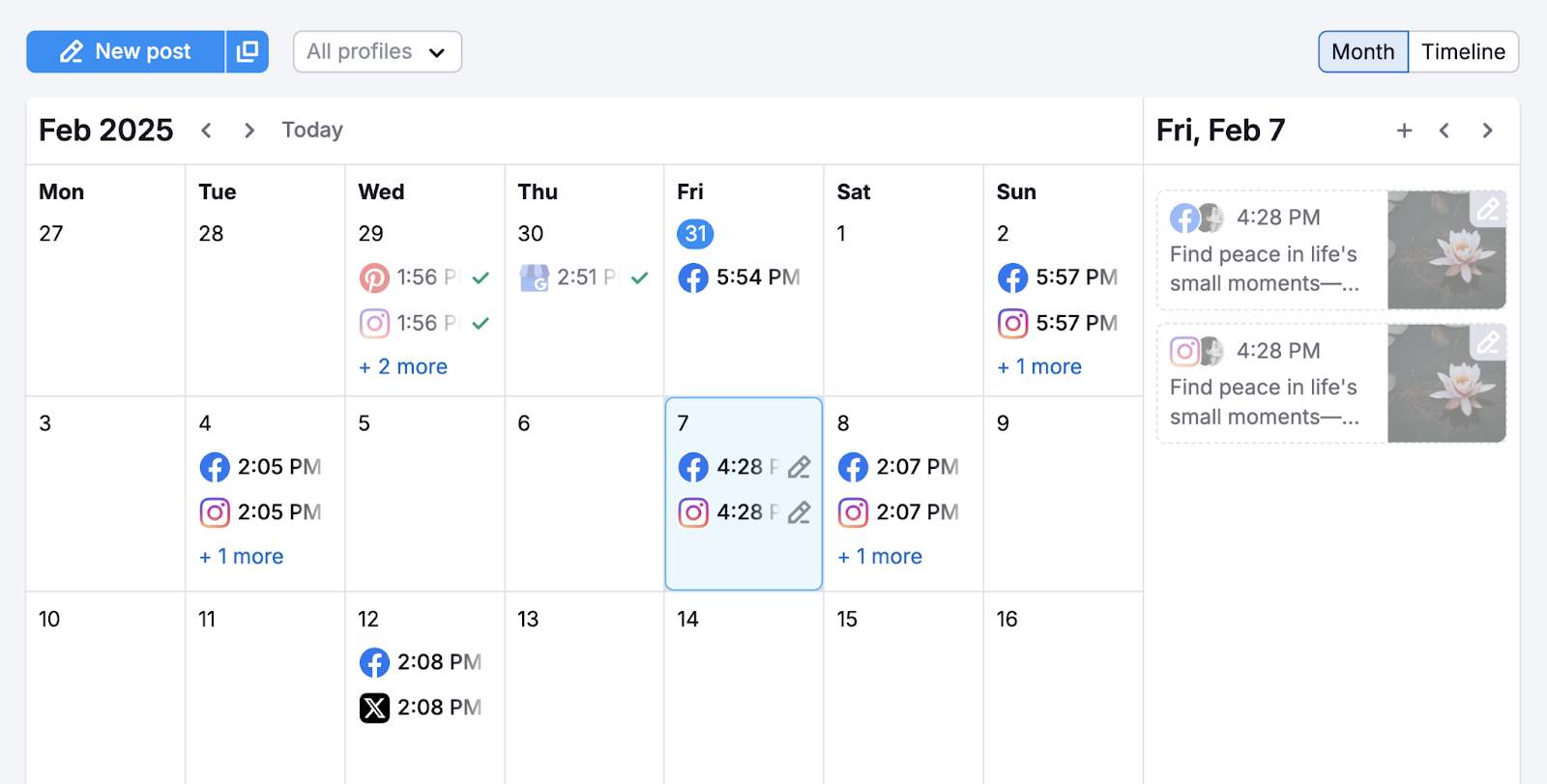The height and width of the screenshot is (784, 1547).
Task: Expand the All profiles dropdown
Action: [377, 51]
